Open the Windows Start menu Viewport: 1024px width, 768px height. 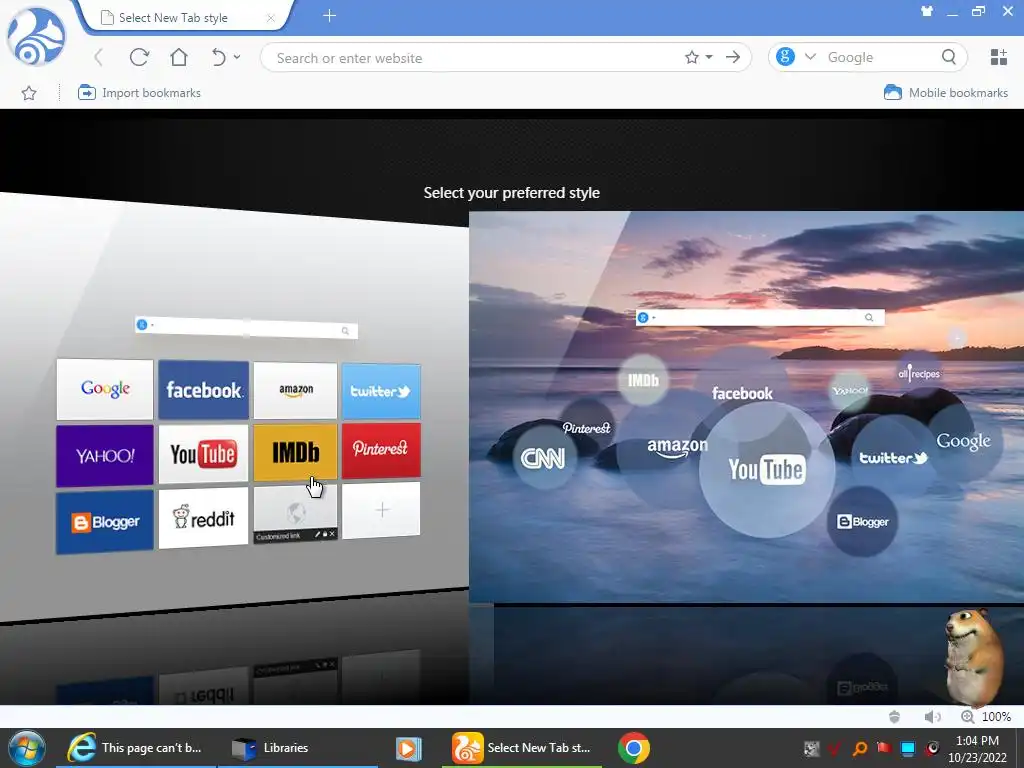[26, 748]
